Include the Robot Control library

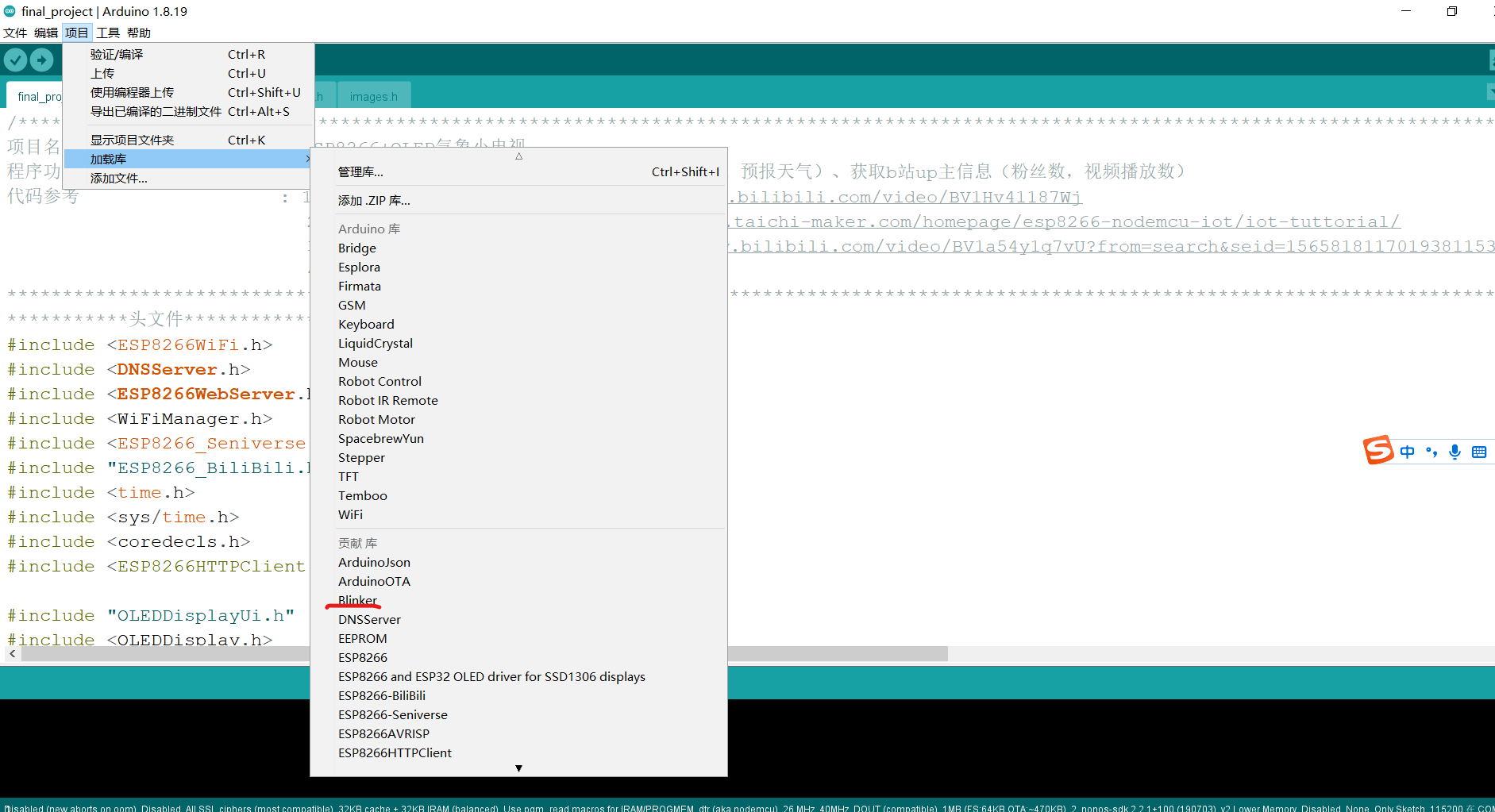[x=518, y=381]
